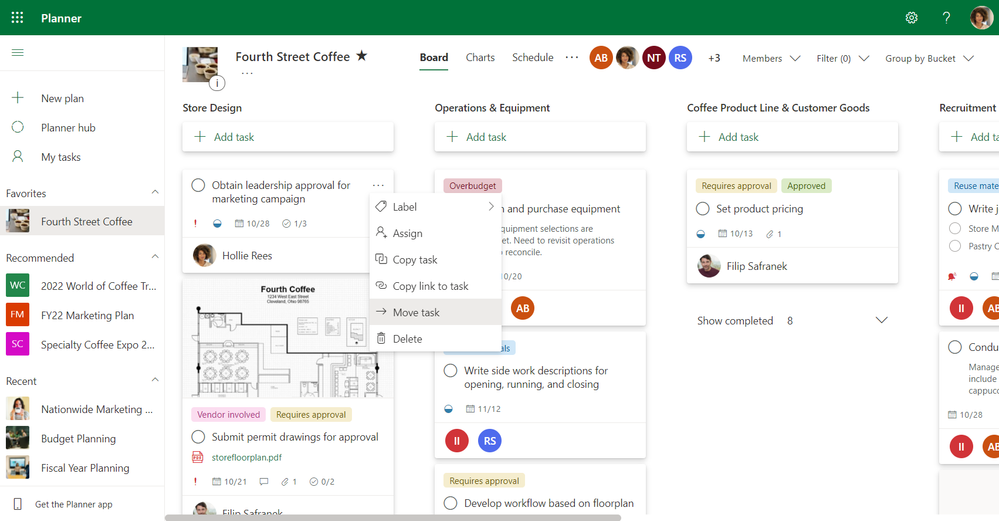Click the Planner hub circle icon
The height and width of the screenshot is (521, 999).
[x=18, y=127]
